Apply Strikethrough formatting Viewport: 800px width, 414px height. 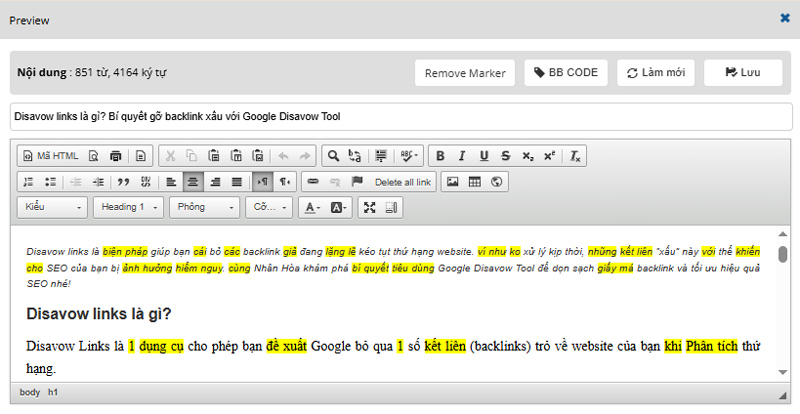tap(506, 156)
